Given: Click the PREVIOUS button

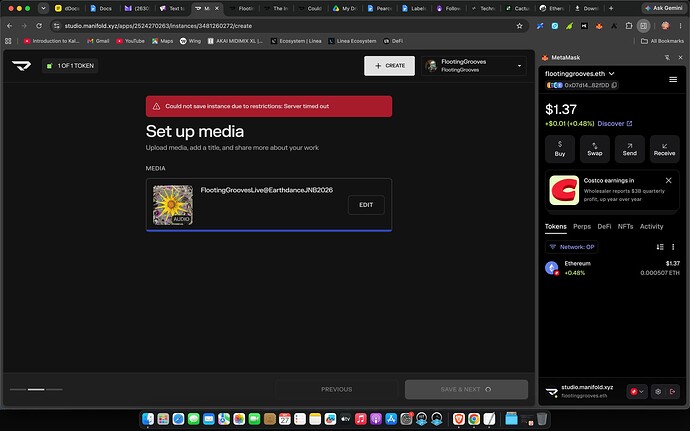Looking at the screenshot, I should 337,389.
